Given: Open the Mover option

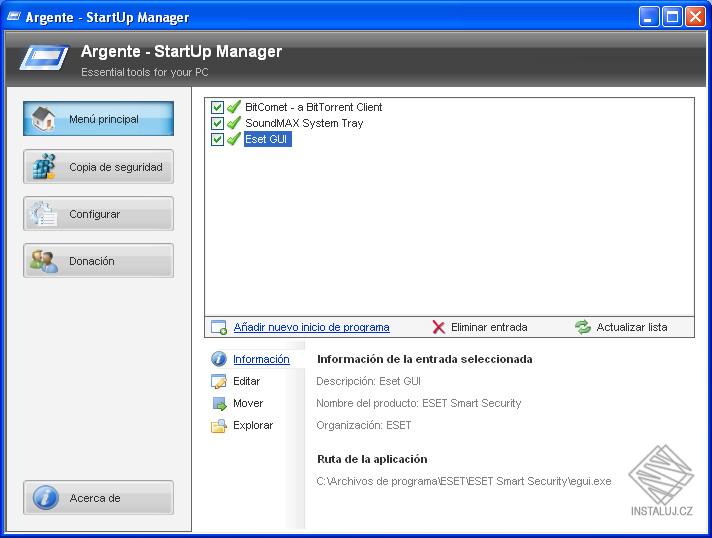Looking at the screenshot, I should coord(248,403).
